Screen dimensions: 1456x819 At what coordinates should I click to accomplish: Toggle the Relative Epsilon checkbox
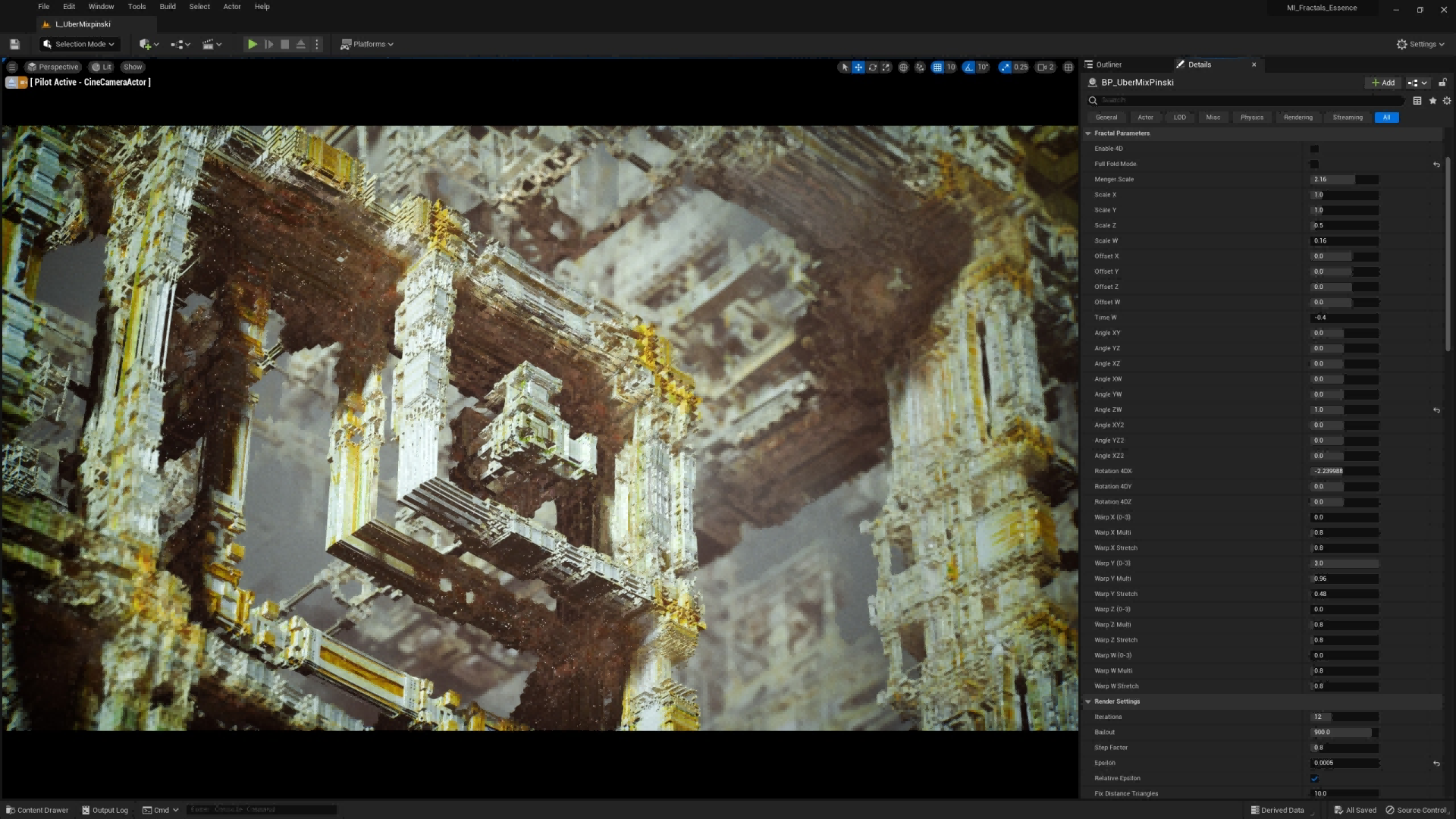[1315, 778]
